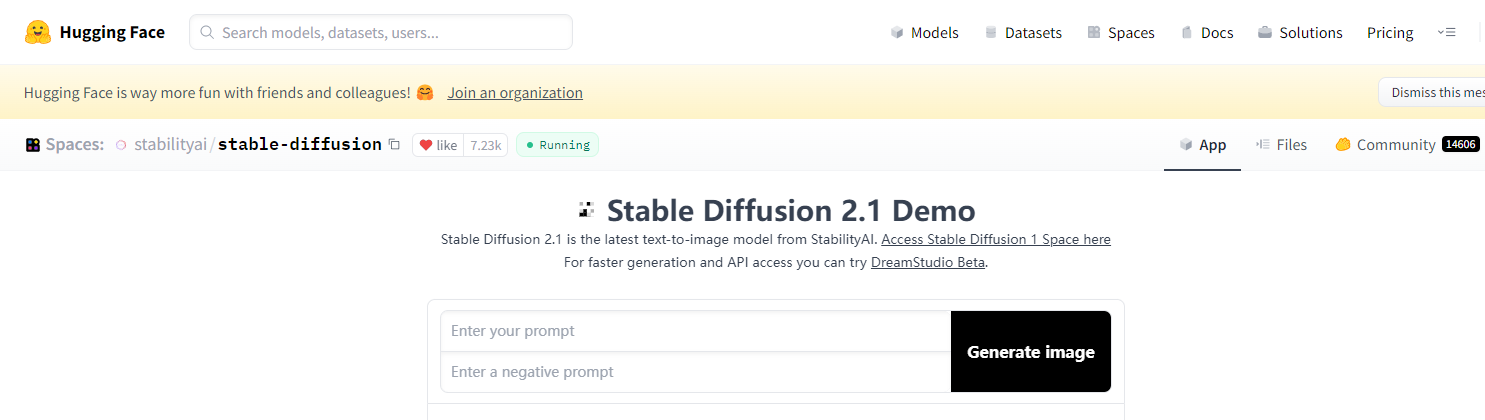
Task: Open the Docs menu item
Action: 1207,33
